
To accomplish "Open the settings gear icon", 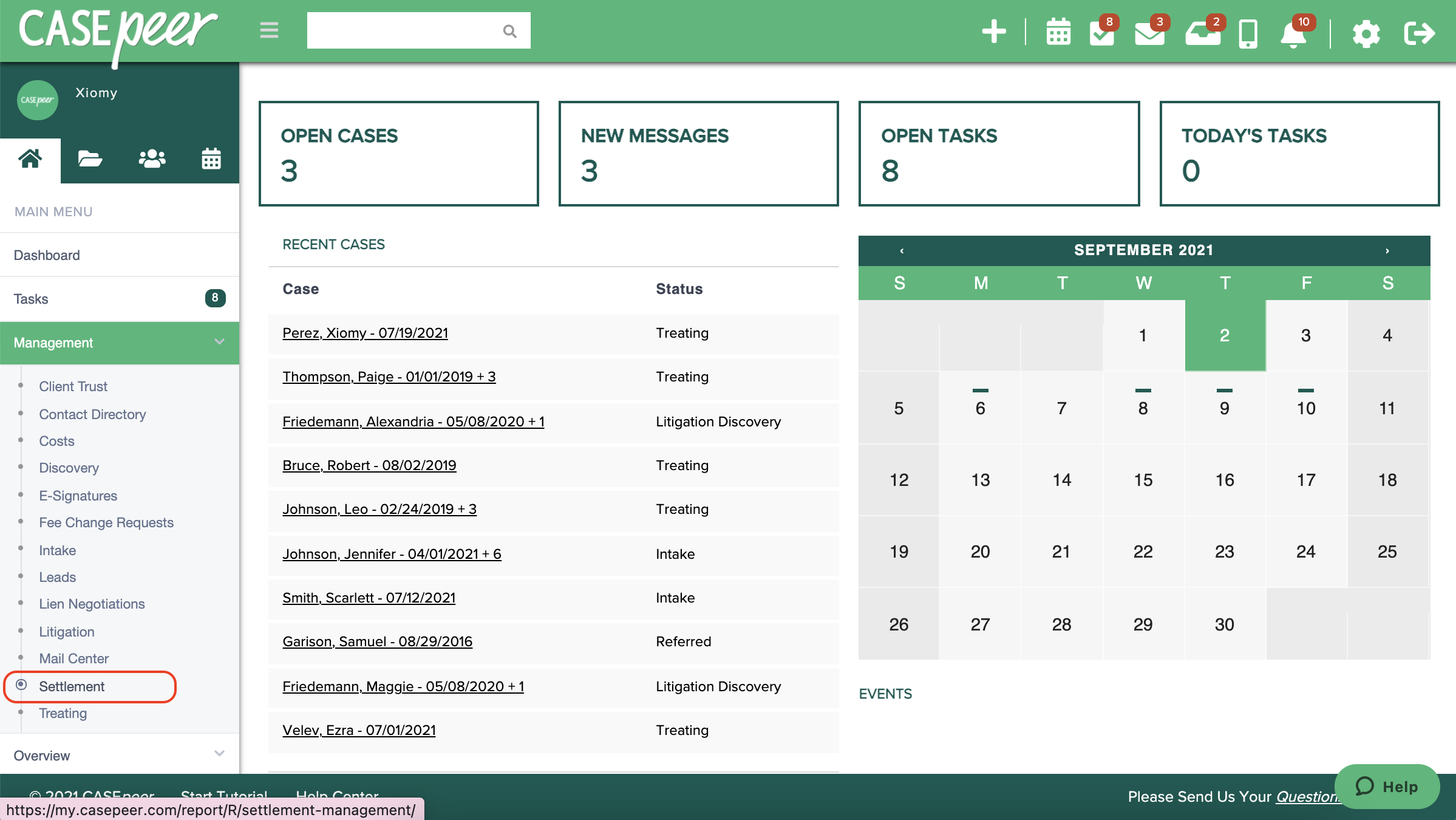I will click(1366, 33).
